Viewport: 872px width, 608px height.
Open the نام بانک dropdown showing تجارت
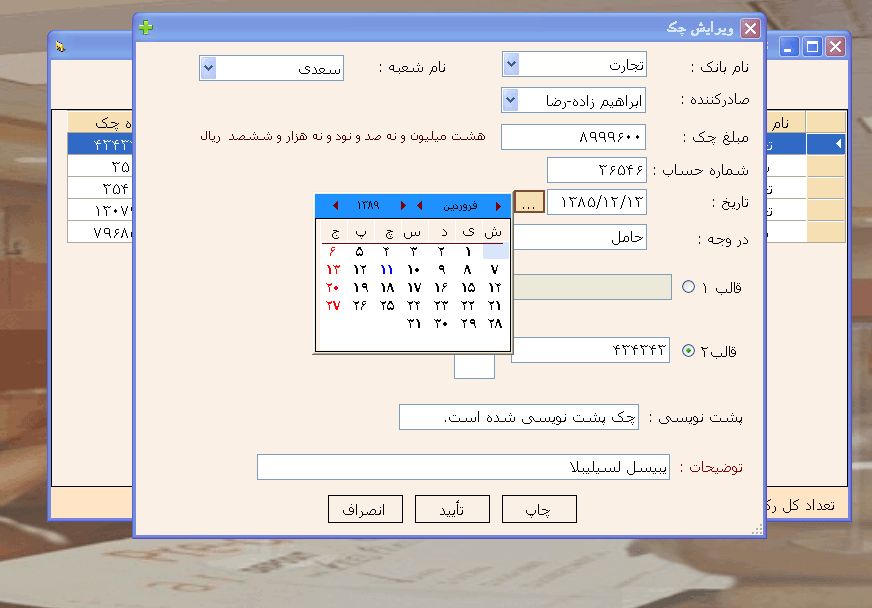pyautogui.click(x=511, y=65)
